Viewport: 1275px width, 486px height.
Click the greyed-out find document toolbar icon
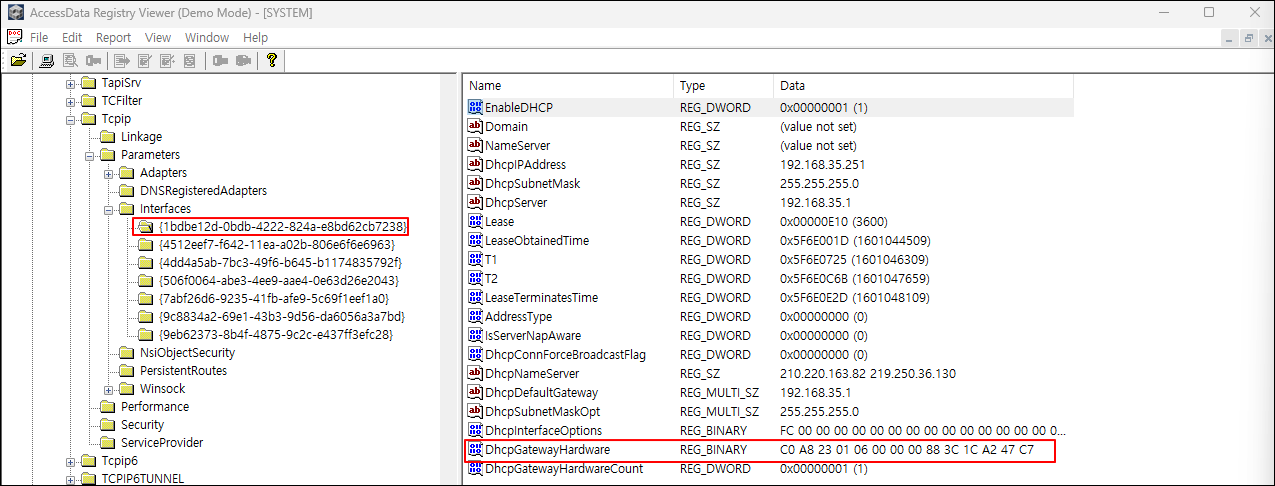[x=70, y=61]
